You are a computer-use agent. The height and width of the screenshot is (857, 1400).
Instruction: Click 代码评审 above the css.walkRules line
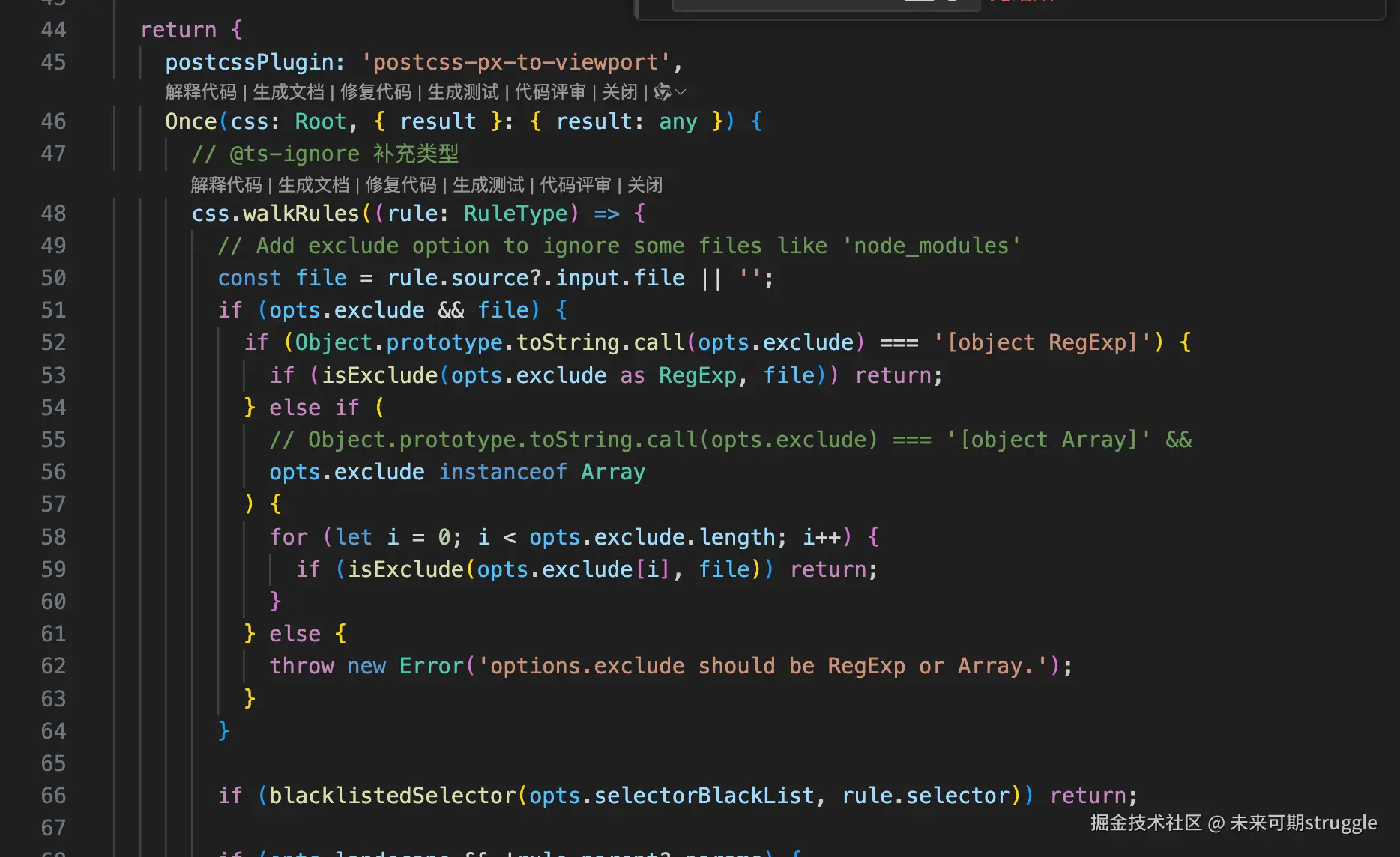point(576,185)
